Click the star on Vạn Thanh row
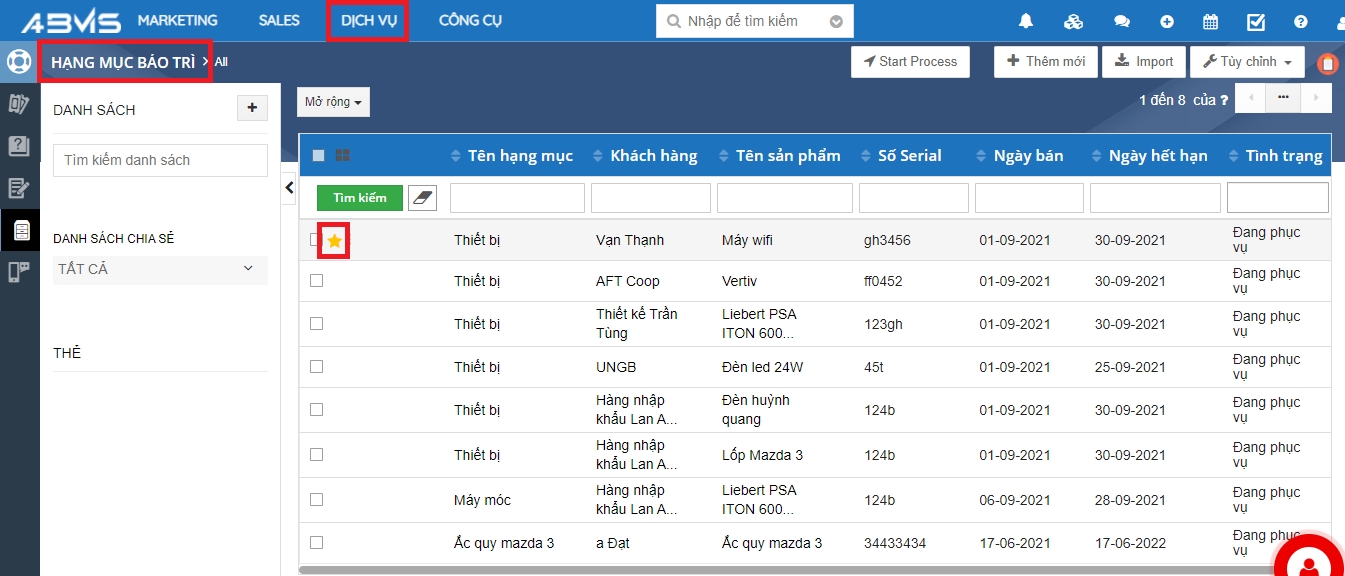 334,241
